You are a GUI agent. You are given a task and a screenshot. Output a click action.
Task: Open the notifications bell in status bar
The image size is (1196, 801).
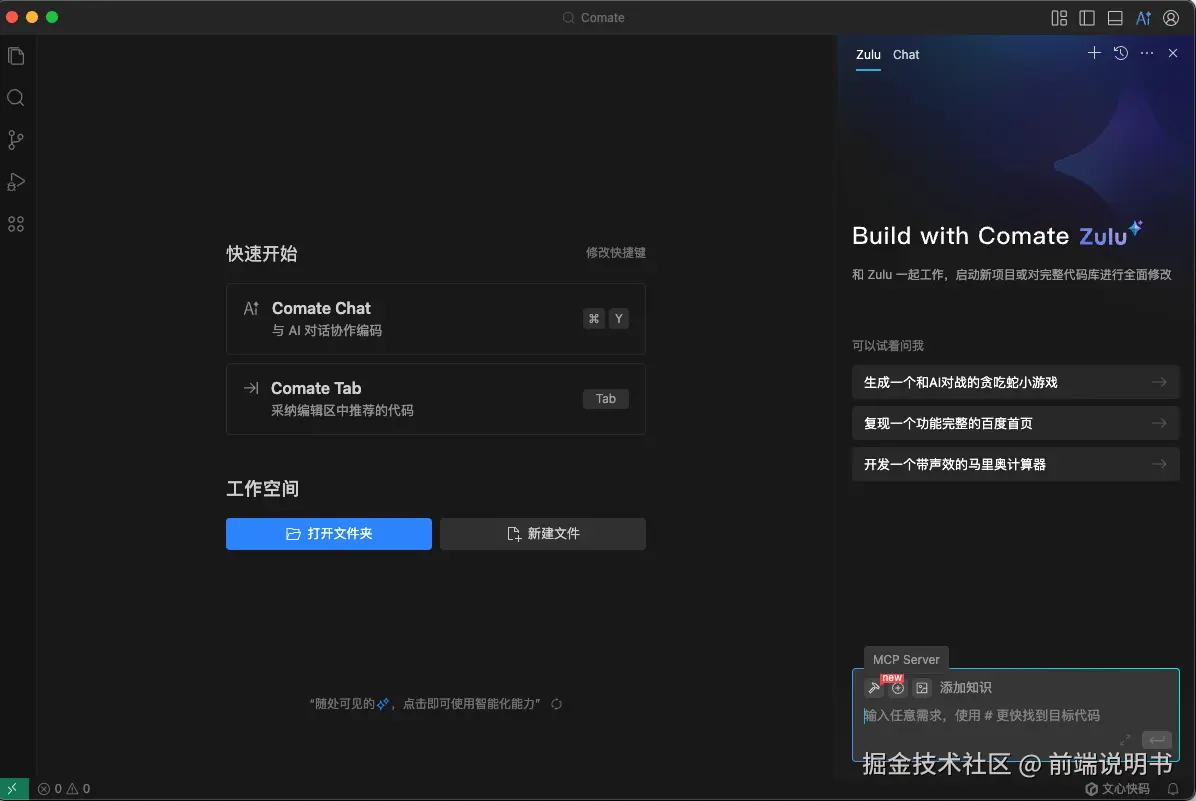click(x=1173, y=789)
